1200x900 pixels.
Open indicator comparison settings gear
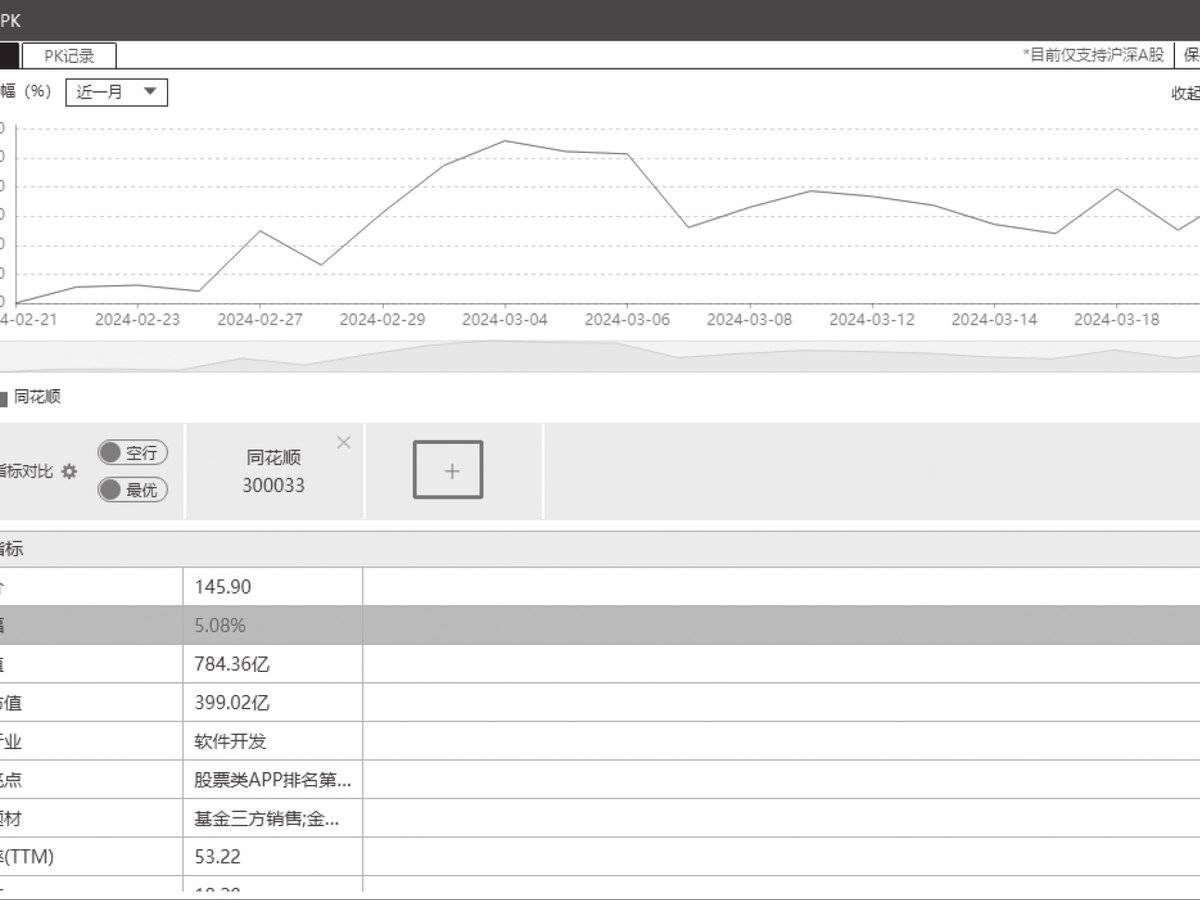pyautogui.click(x=69, y=471)
